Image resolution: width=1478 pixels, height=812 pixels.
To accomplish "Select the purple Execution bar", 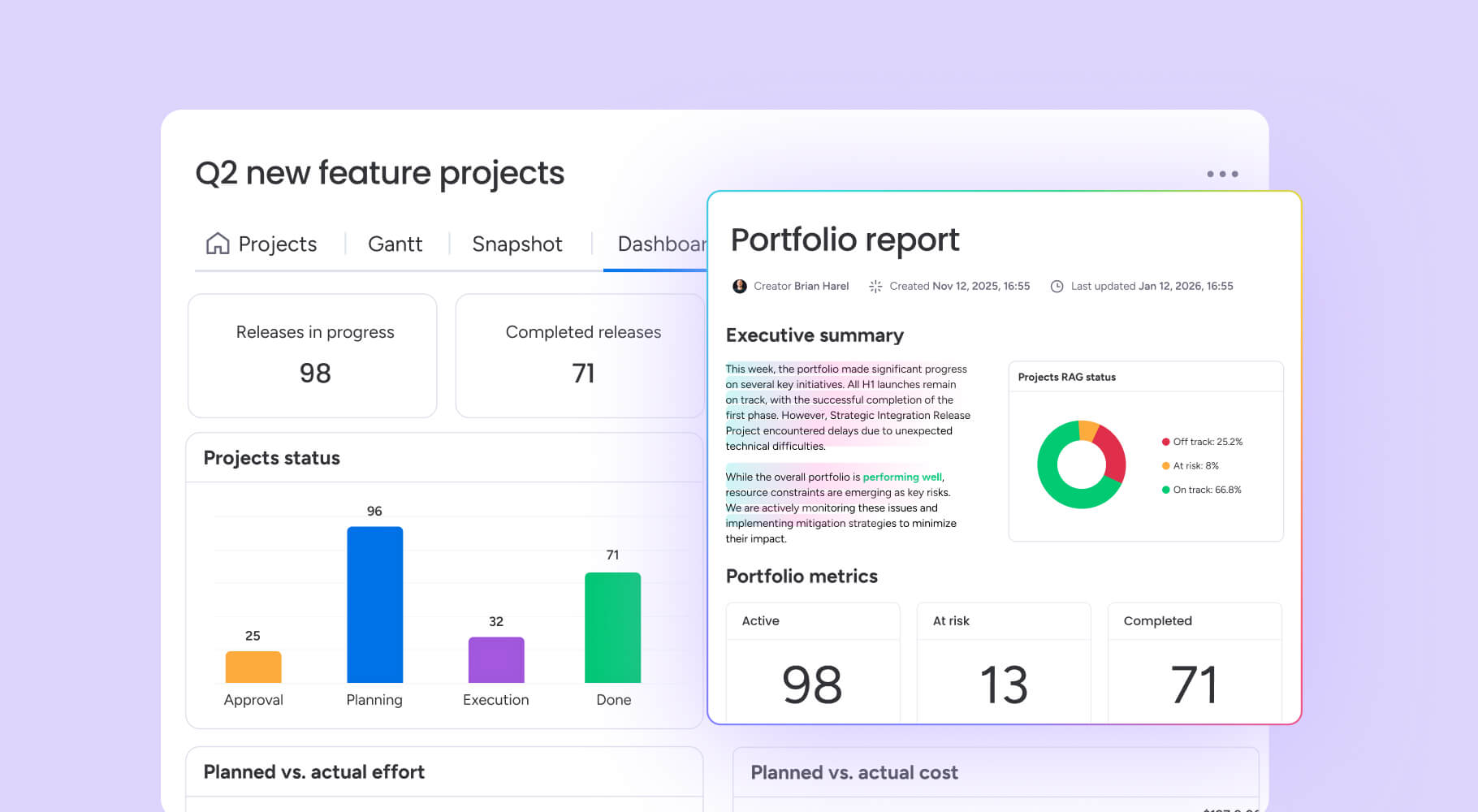I will coord(496,659).
